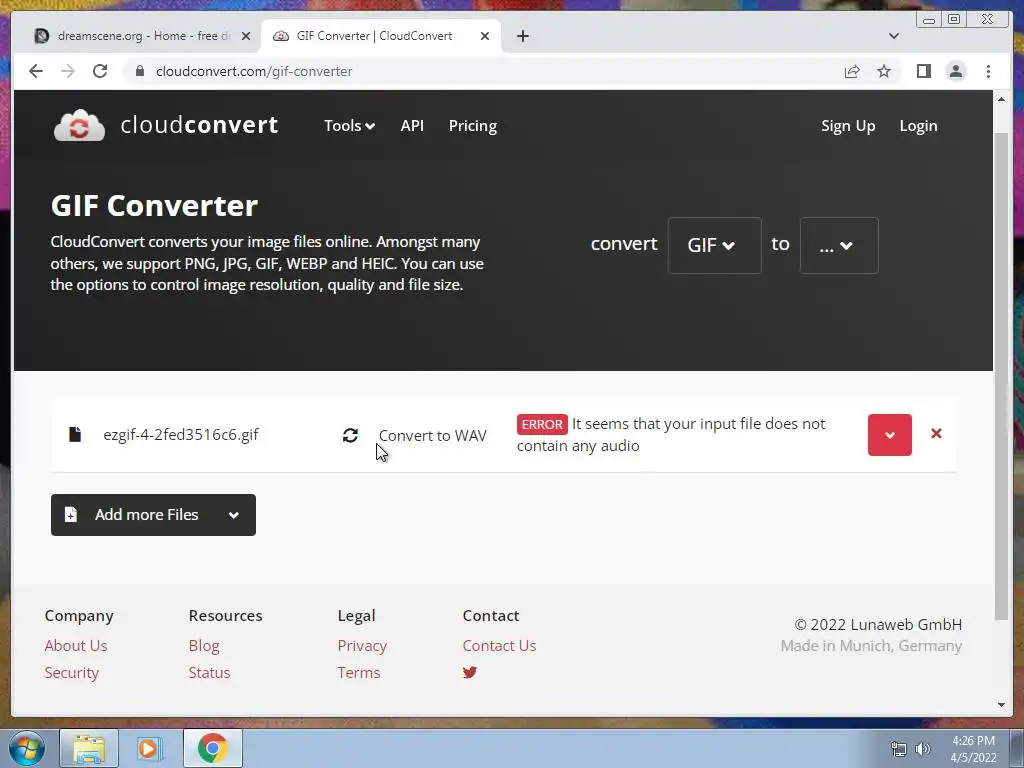Expand the red error details dropdown button

(x=889, y=435)
